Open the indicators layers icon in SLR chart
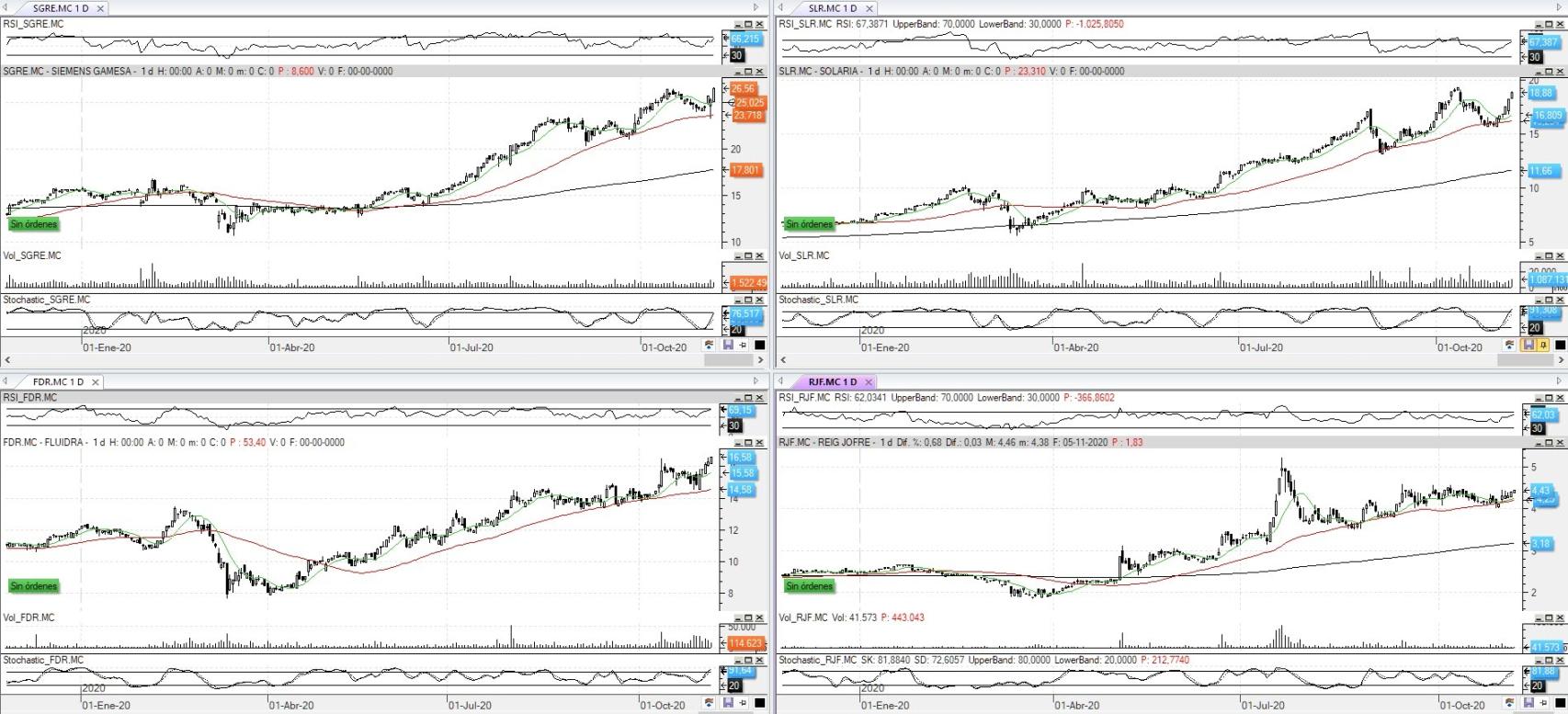Viewport: 1568px width, 714px height. (x=1509, y=346)
